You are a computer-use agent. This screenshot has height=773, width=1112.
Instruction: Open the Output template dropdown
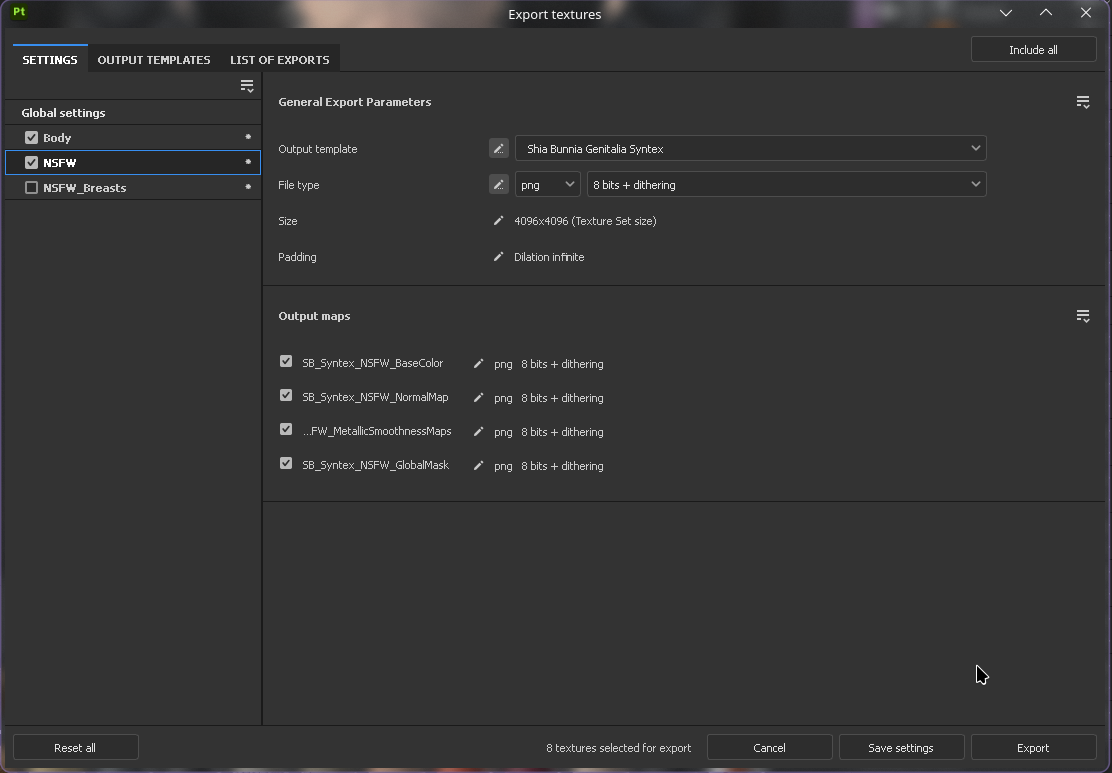(750, 149)
